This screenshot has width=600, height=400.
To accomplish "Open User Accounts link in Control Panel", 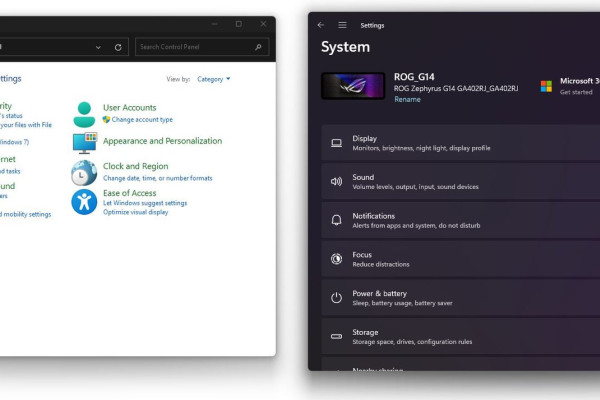I will click(130, 108).
